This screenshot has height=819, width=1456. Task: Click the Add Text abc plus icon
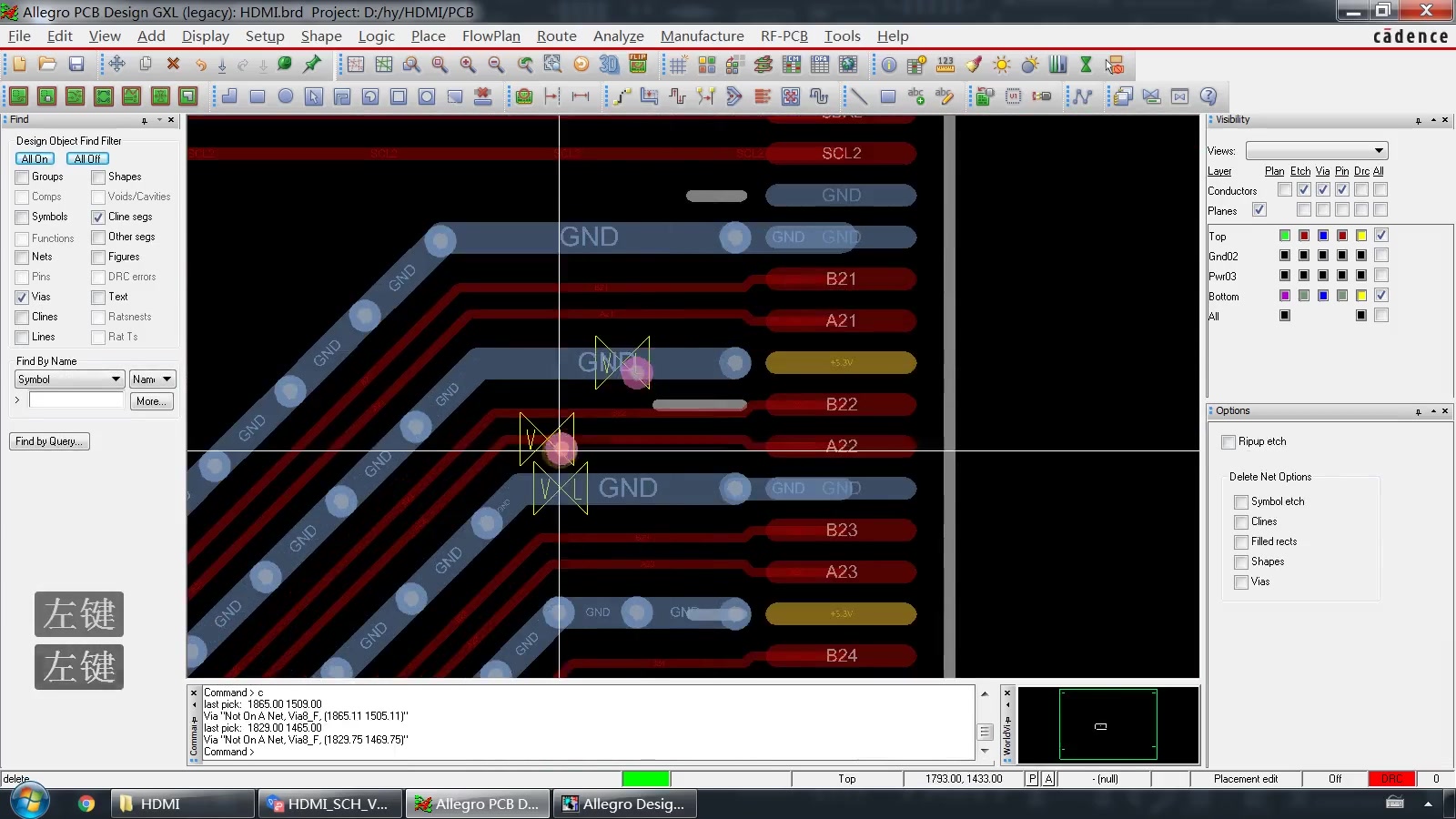pos(915,96)
